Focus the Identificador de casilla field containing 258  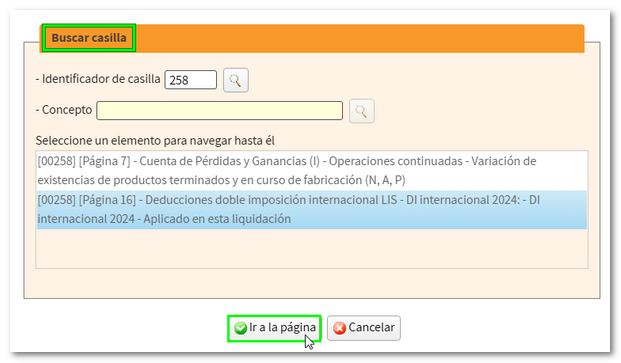tap(190, 80)
